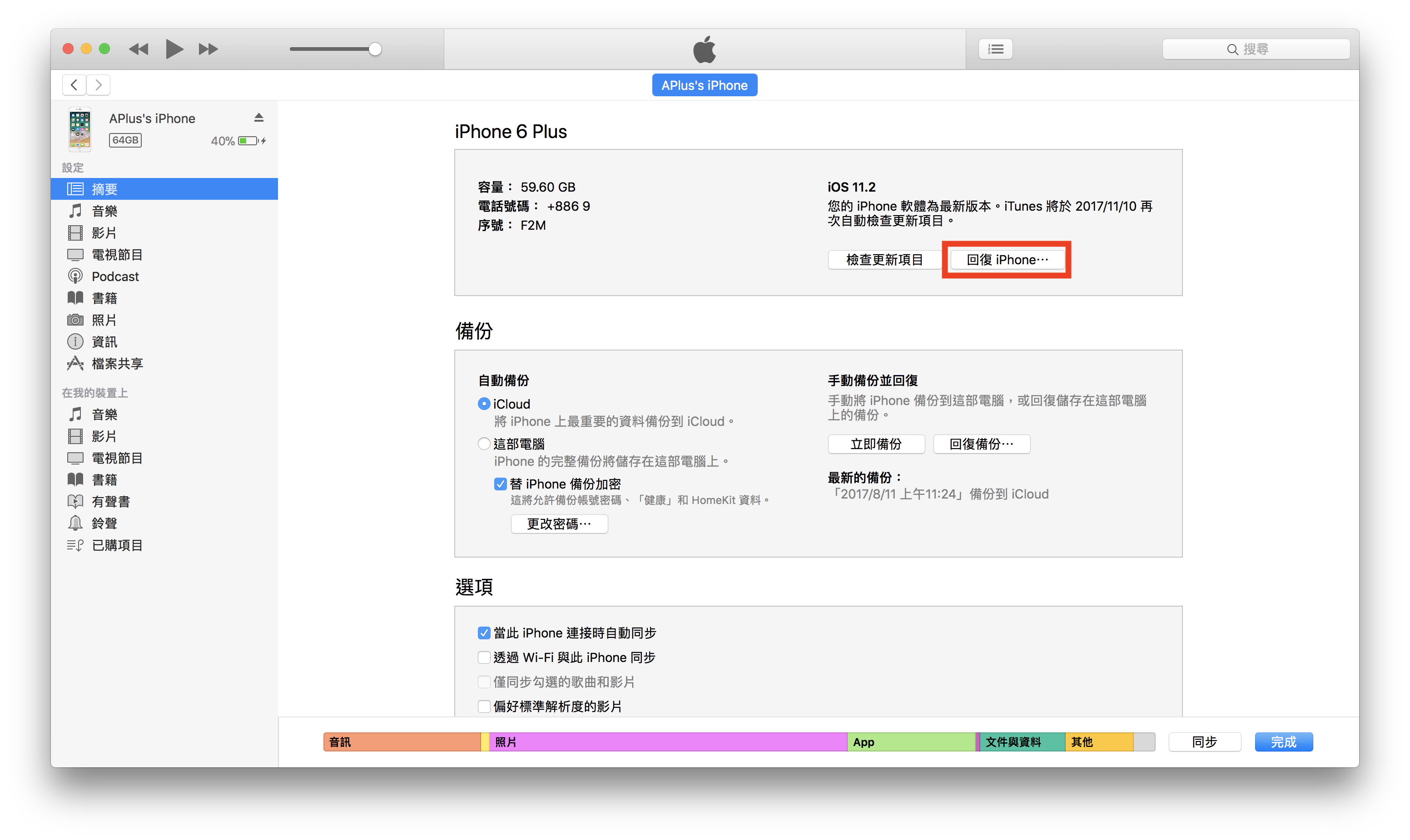The height and width of the screenshot is (840, 1410).
Task: Click 回復備份… button
Action: click(x=981, y=445)
